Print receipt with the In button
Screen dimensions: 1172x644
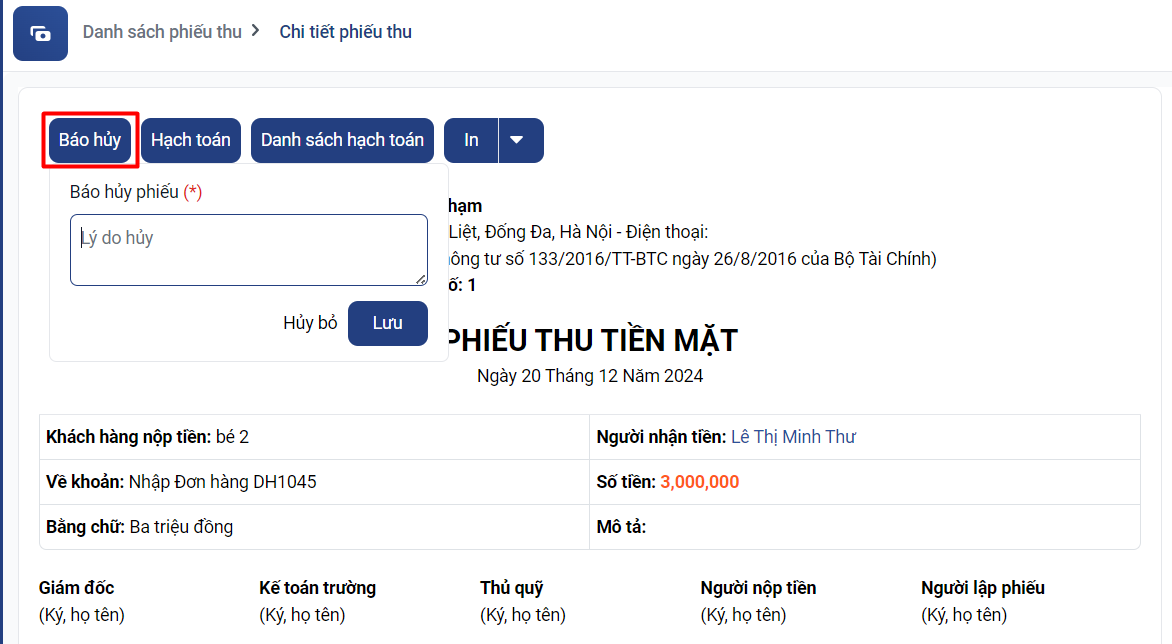[471, 140]
